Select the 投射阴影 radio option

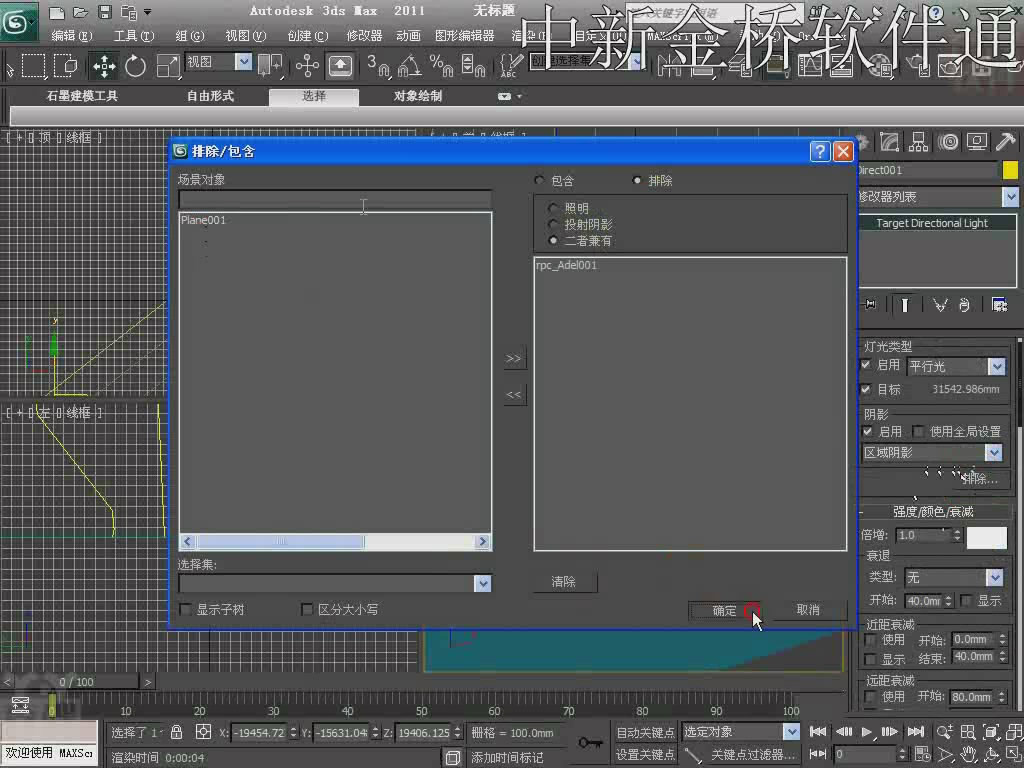554,225
